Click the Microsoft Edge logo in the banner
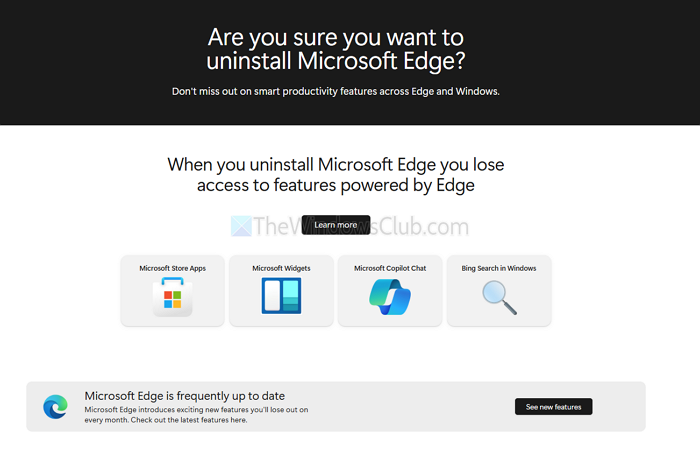 click(x=55, y=407)
